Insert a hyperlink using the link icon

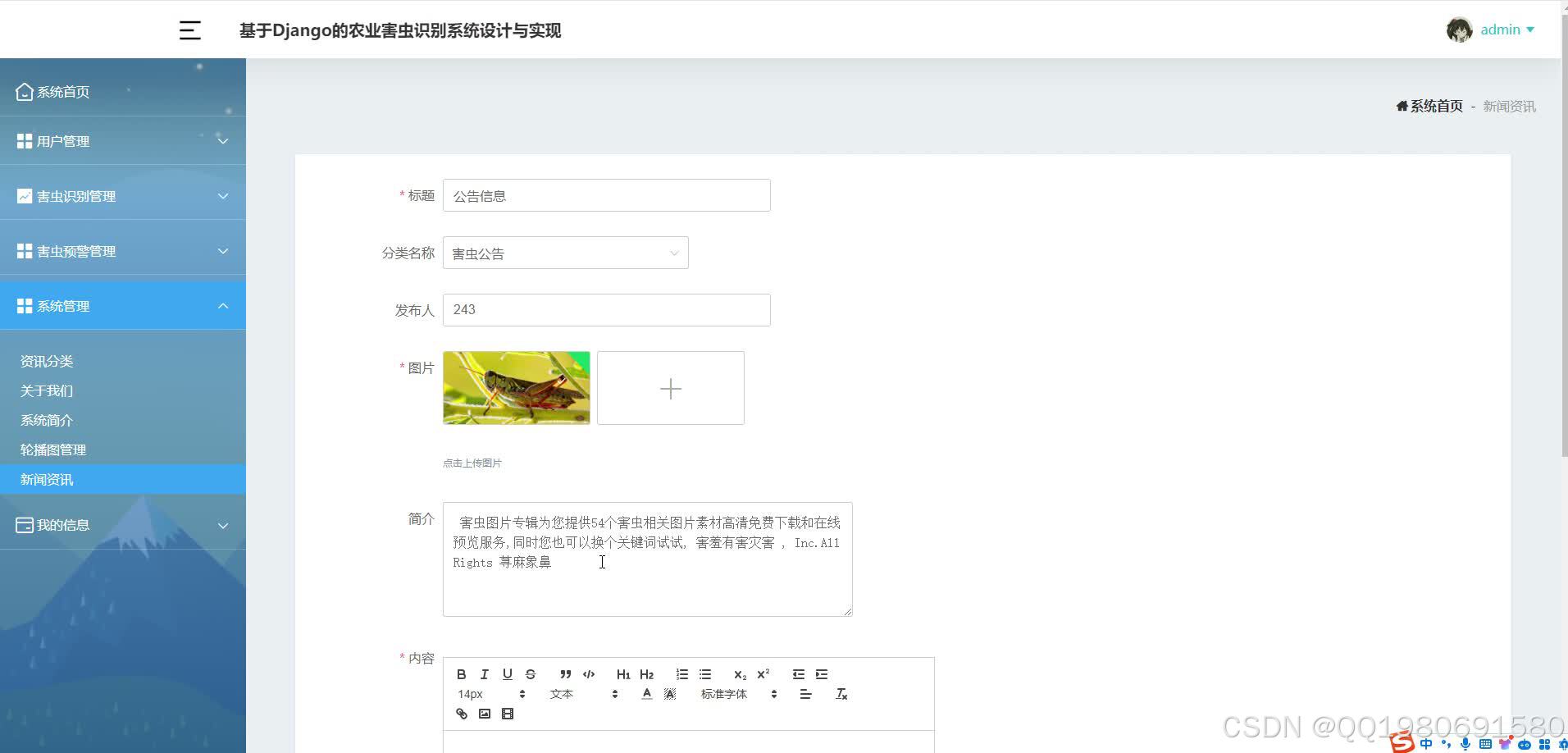pos(461,714)
